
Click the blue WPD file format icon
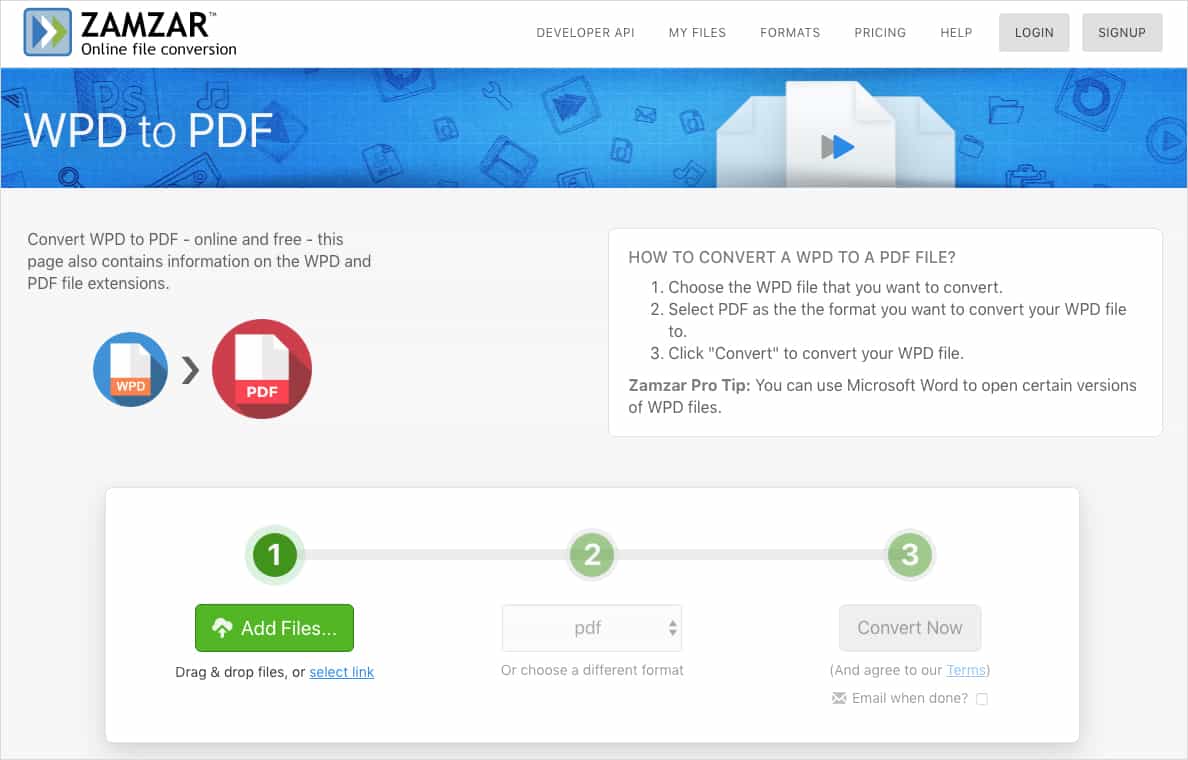(x=130, y=369)
